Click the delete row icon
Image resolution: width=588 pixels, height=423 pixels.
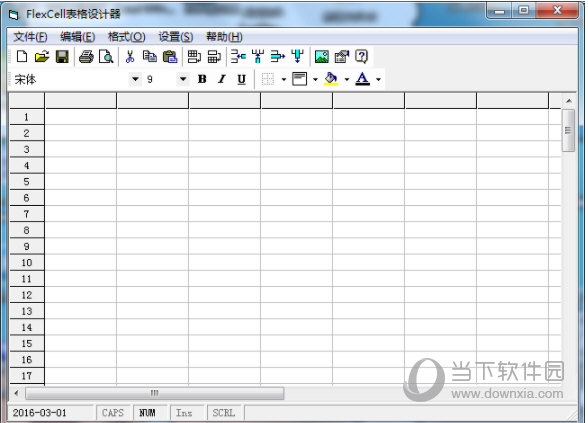coord(278,57)
